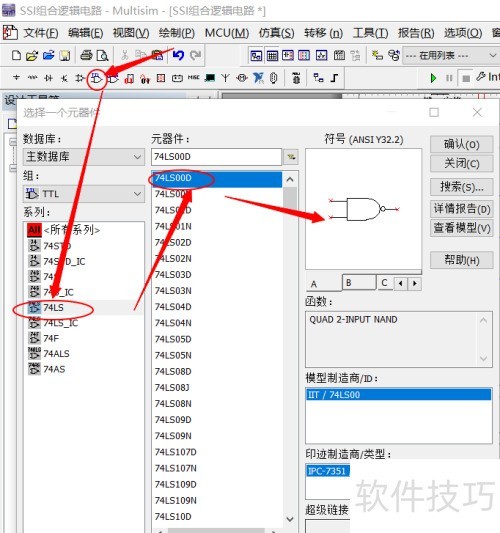The height and width of the screenshot is (533, 500).
Task: Open the 绘制(P) menu
Action: coord(177,33)
